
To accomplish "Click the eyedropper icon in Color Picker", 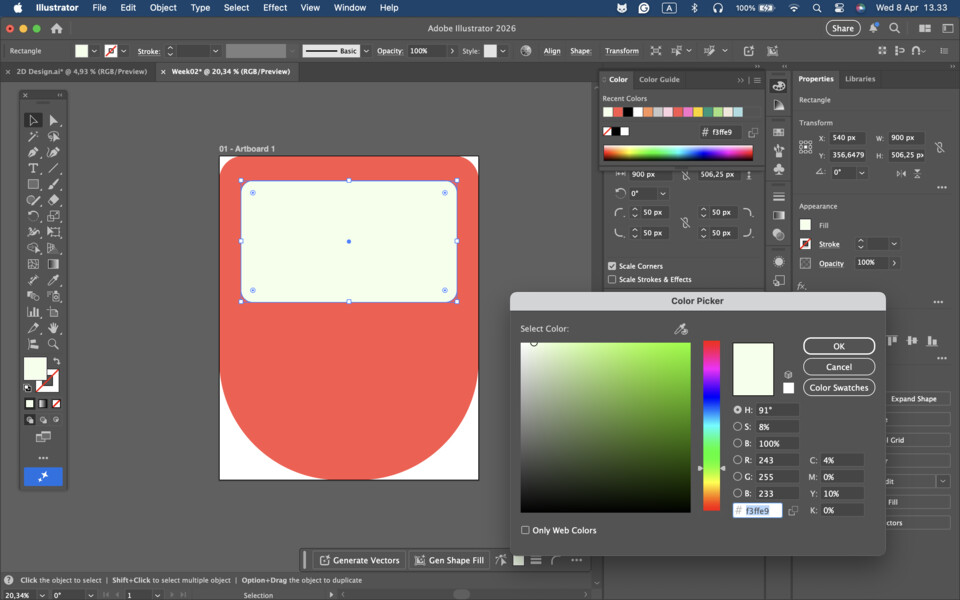I will coord(681,329).
